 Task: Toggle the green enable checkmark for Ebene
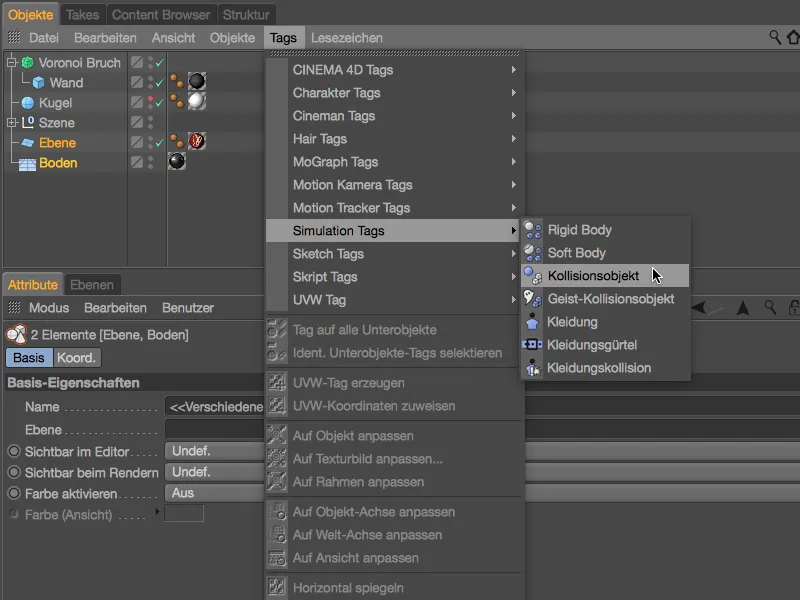[160, 143]
